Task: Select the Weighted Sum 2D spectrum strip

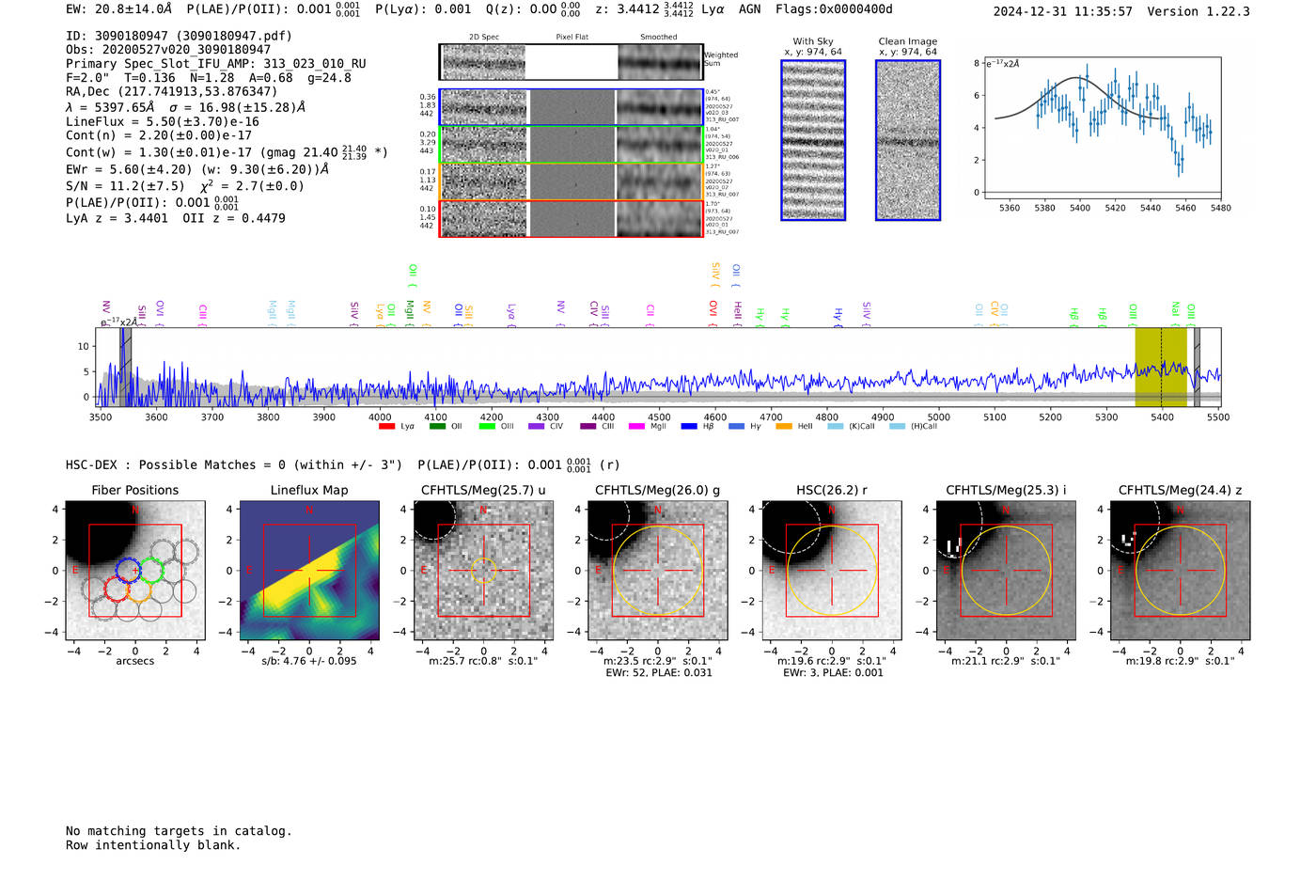Action: point(571,62)
